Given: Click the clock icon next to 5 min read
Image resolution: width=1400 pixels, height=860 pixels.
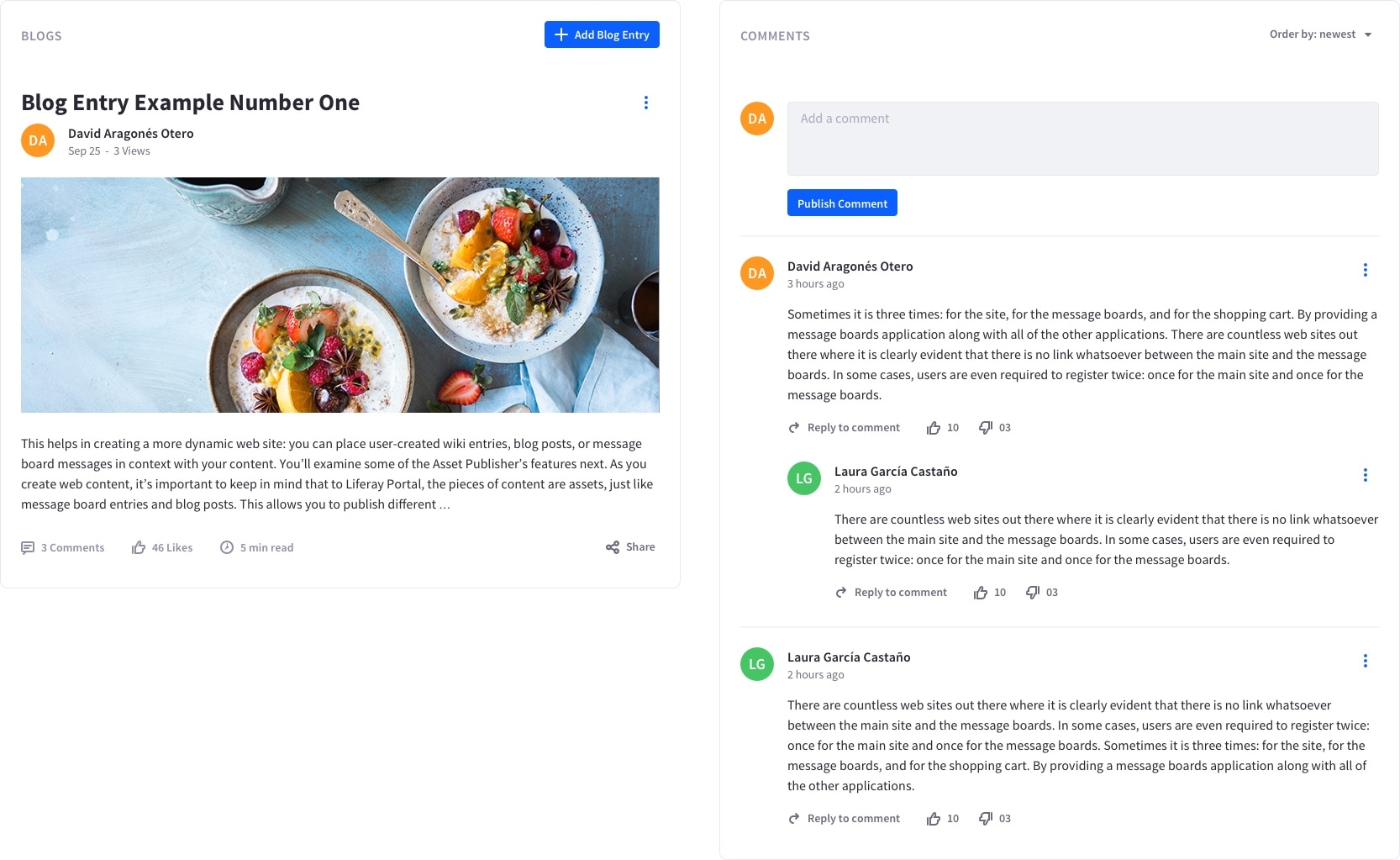Looking at the screenshot, I should point(227,546).
